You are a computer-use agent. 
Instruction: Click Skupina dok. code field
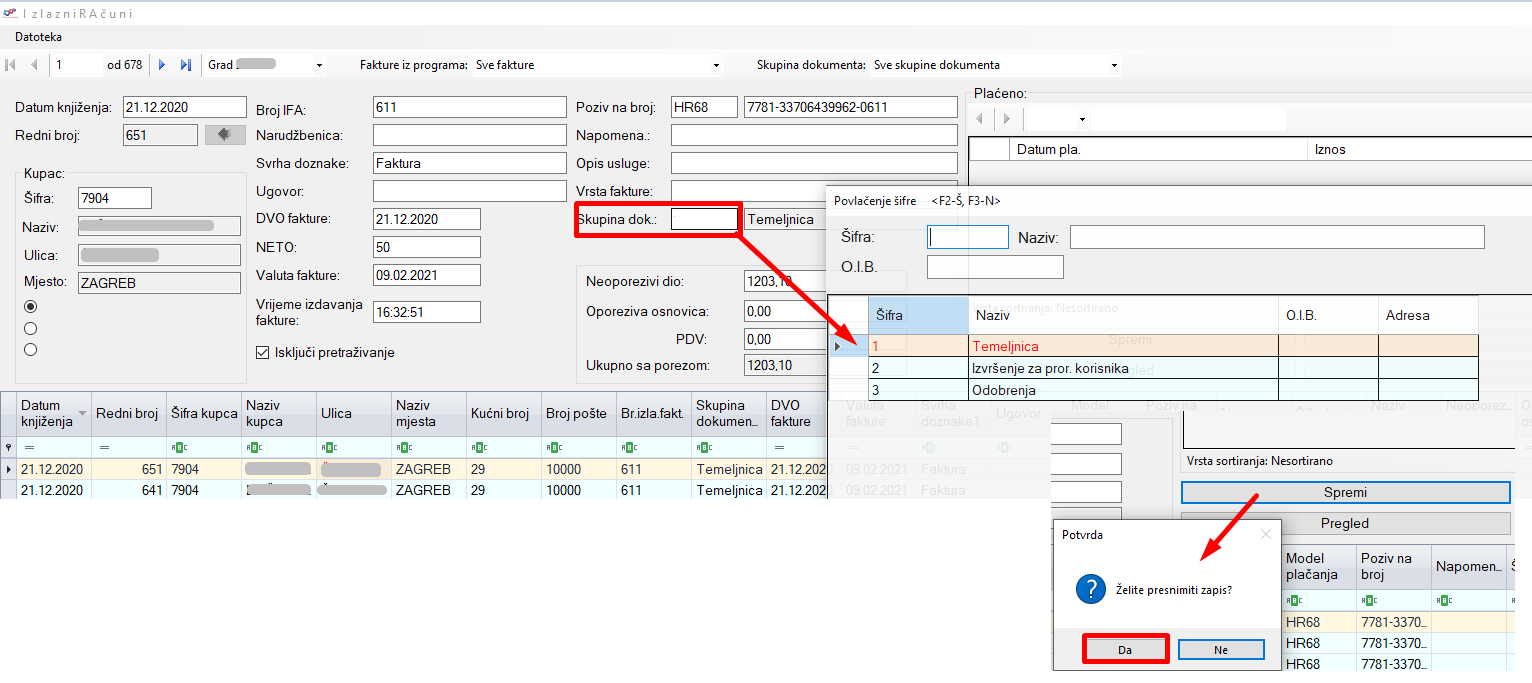tap(705, 219)
